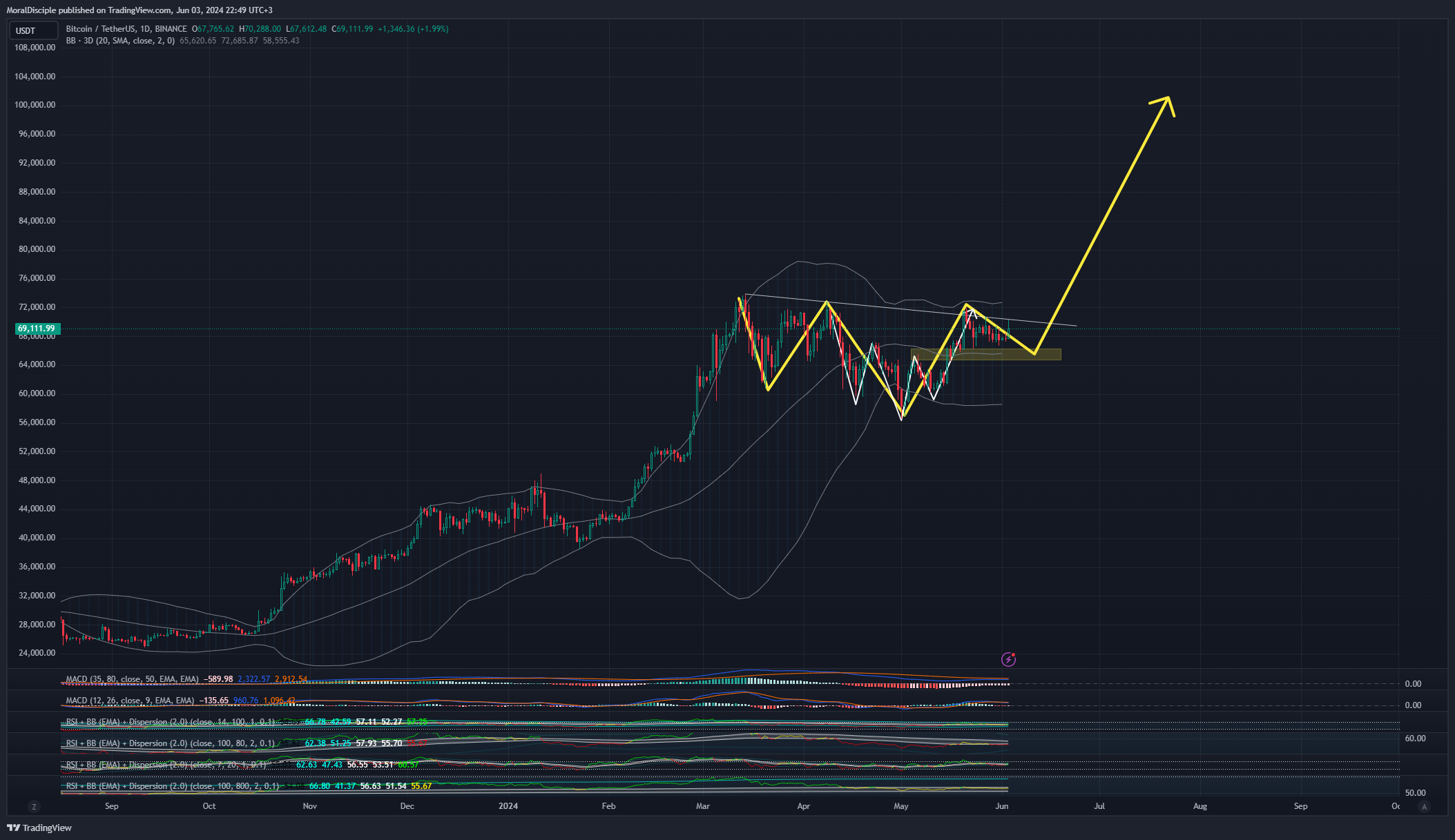
Task: Click the 64,000.00 price axis label
Action: (37, 364)
